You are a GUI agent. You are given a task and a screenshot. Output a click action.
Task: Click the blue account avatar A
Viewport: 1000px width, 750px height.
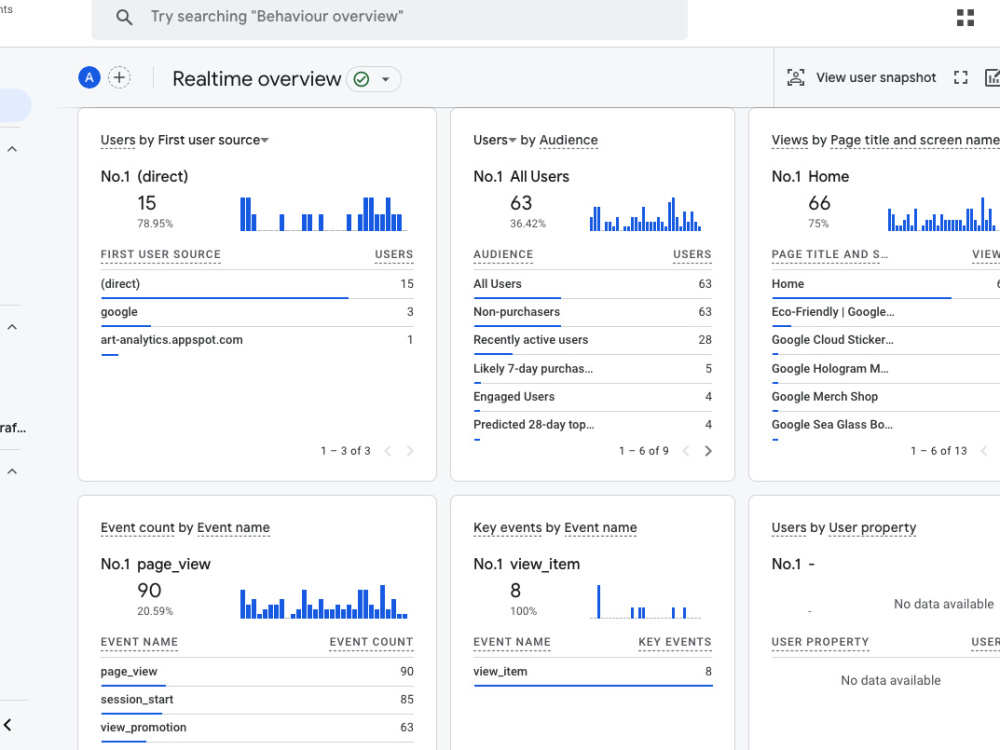pos(89,77)
